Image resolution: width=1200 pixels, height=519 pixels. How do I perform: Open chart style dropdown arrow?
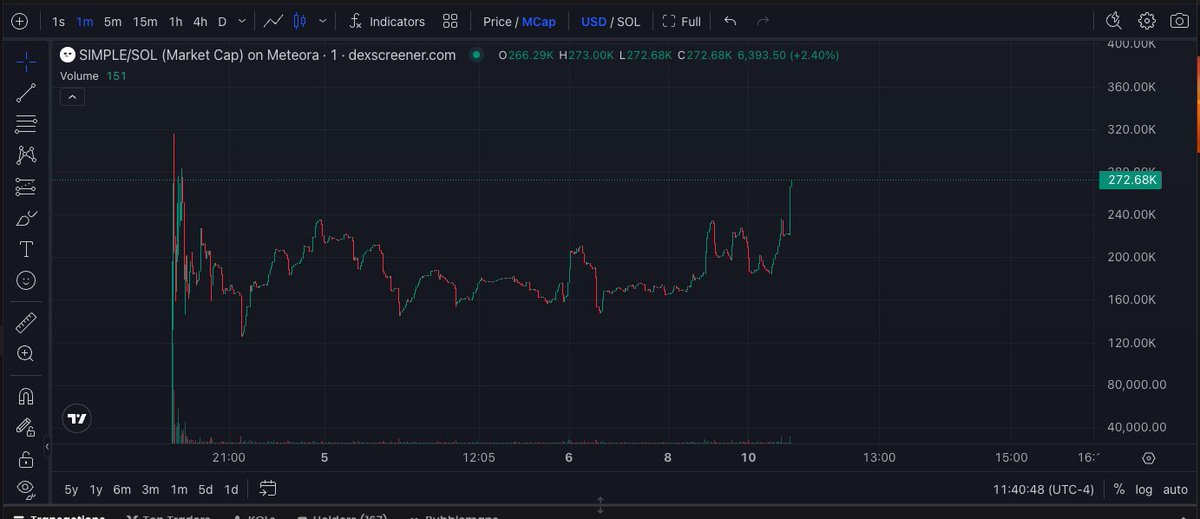(x=322, y=21)
